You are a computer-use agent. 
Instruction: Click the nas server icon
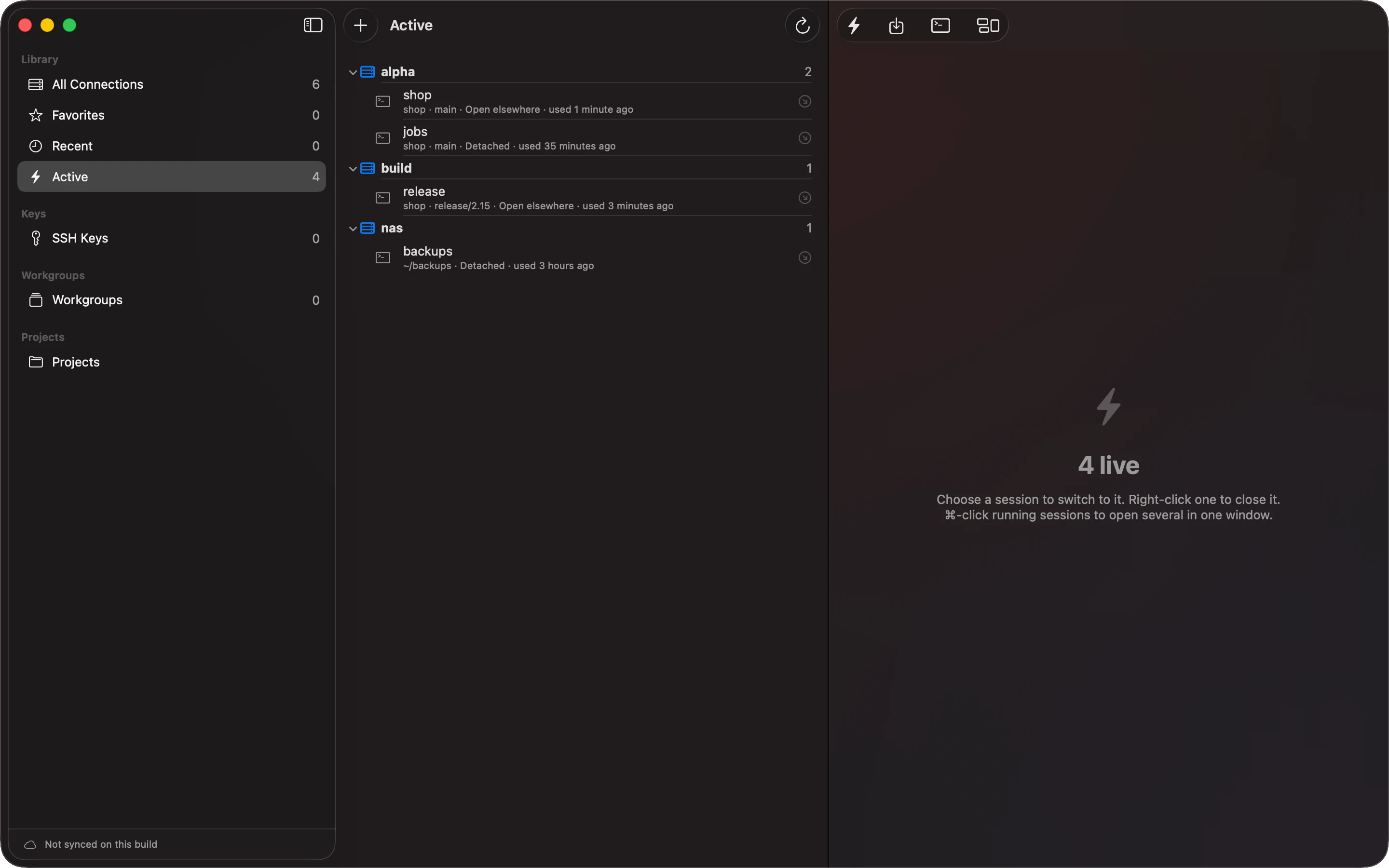pyautogui.click(x=368, y=228)
